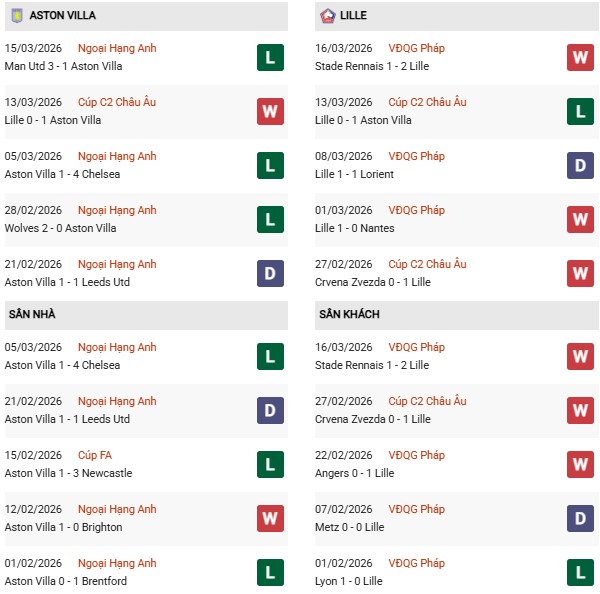600x594 pixels.
Task: Select the L badge for Lyon 1-0 Lille
Action: pyautogui.click(x=580, y=572)
